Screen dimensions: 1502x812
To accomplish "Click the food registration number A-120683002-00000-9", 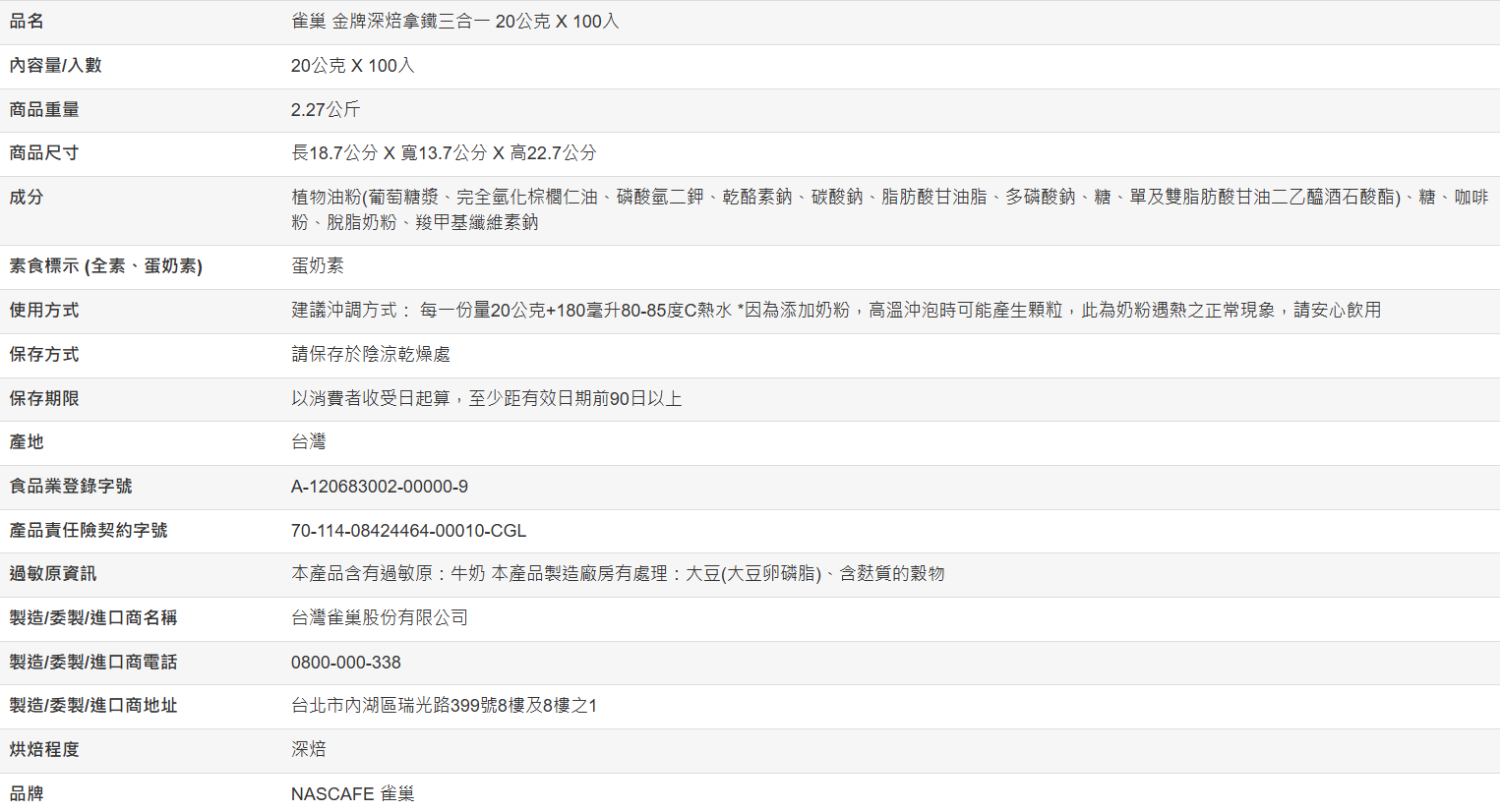I will tap(380, 487).
